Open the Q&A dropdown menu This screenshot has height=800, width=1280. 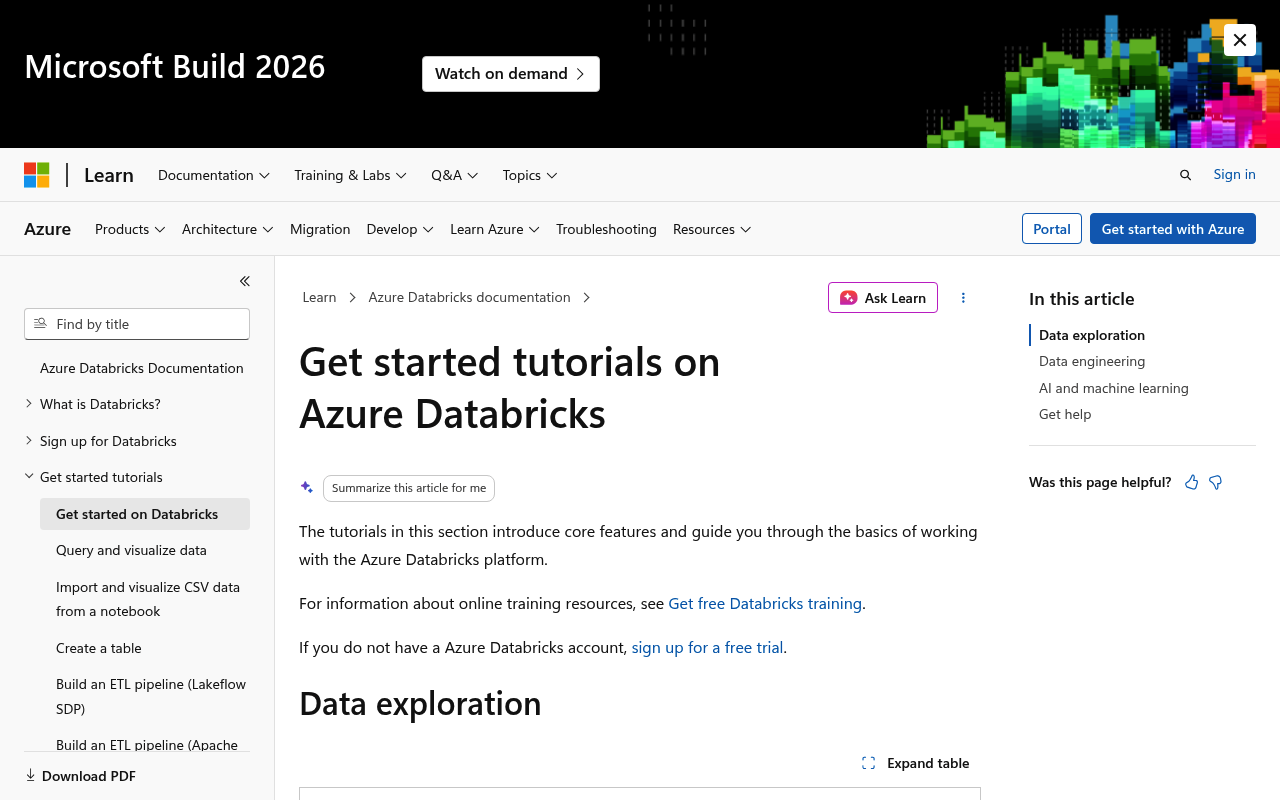pos(455,175)
